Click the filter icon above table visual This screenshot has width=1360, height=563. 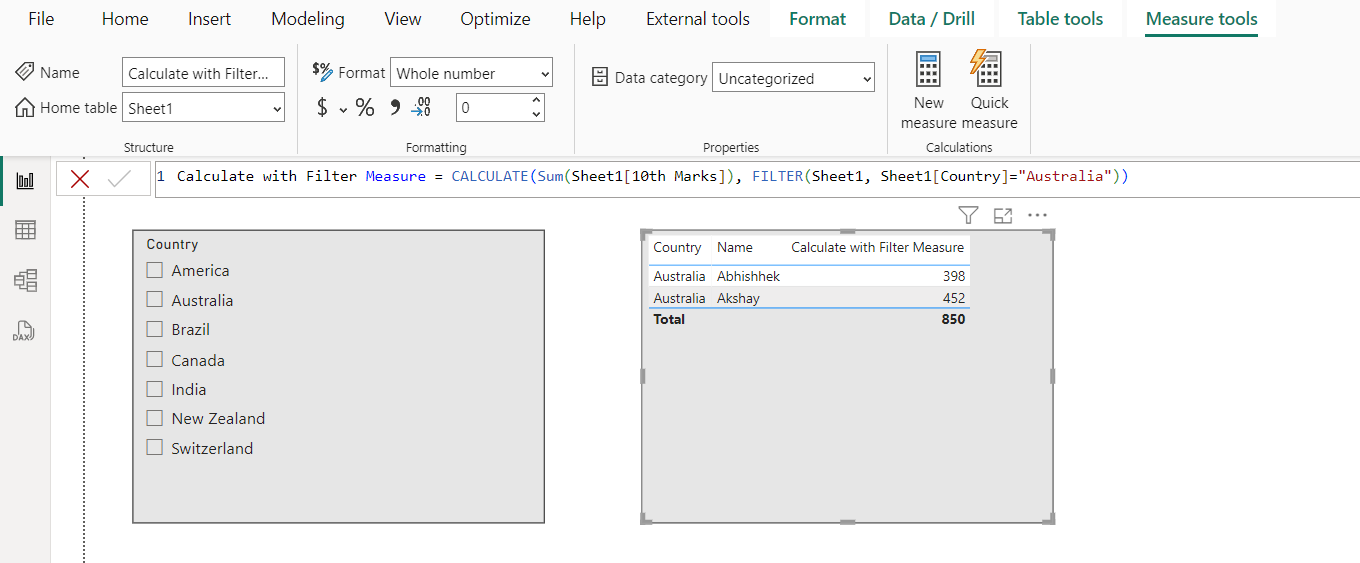tap(967, 215)
